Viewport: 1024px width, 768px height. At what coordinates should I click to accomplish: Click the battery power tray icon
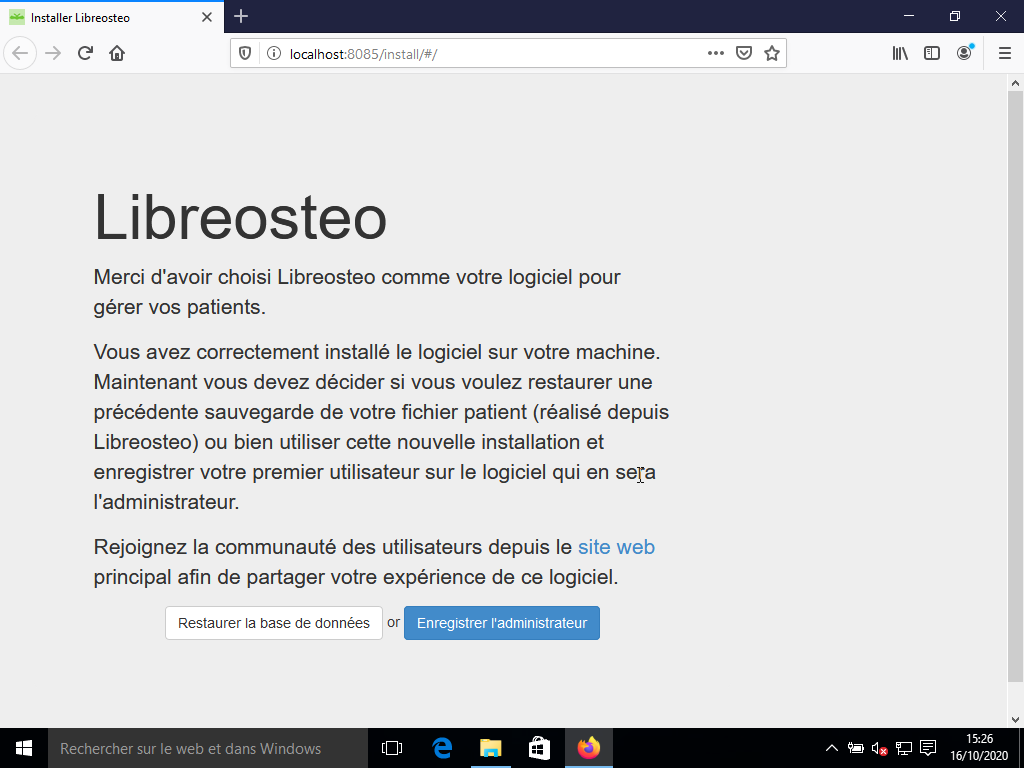(856, 748)
